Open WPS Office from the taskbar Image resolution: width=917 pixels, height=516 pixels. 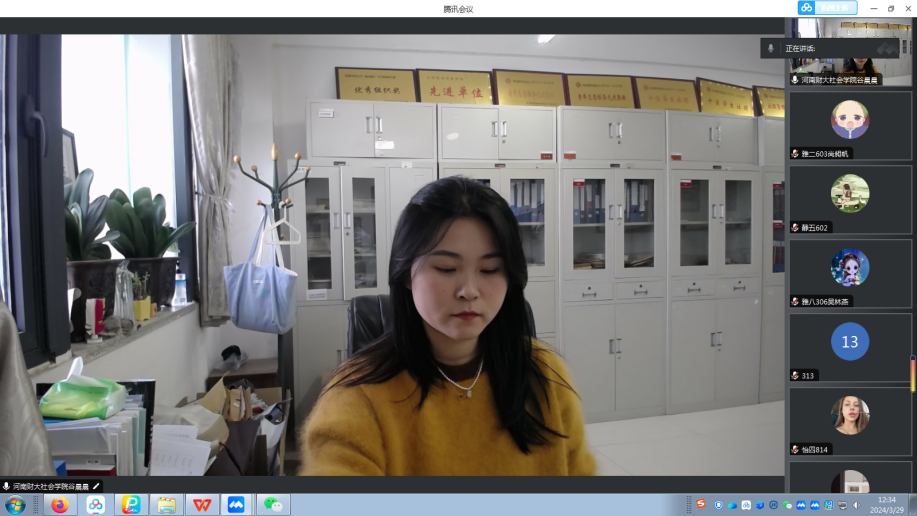click(202, 504)
